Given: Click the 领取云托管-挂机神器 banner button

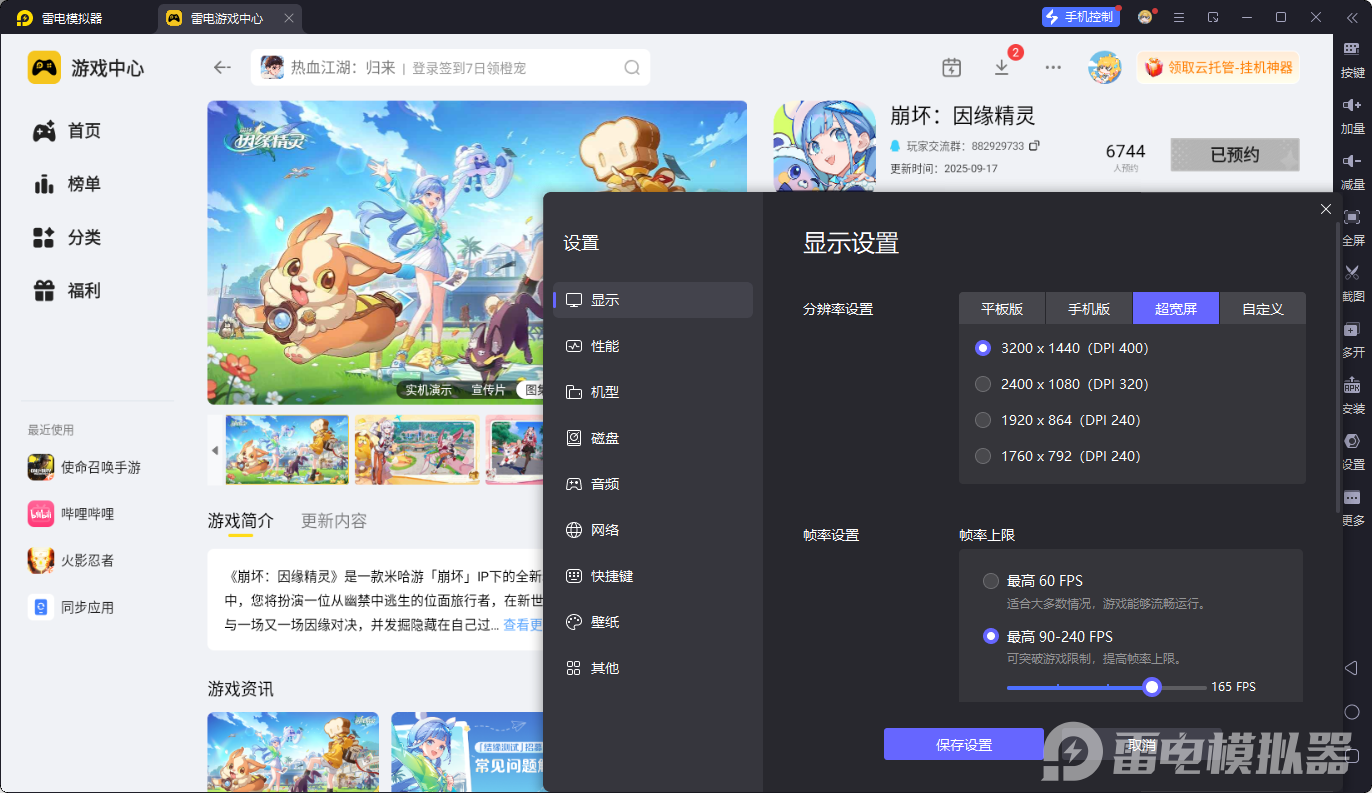Looking at the screenshot, I should point(1218,68).
